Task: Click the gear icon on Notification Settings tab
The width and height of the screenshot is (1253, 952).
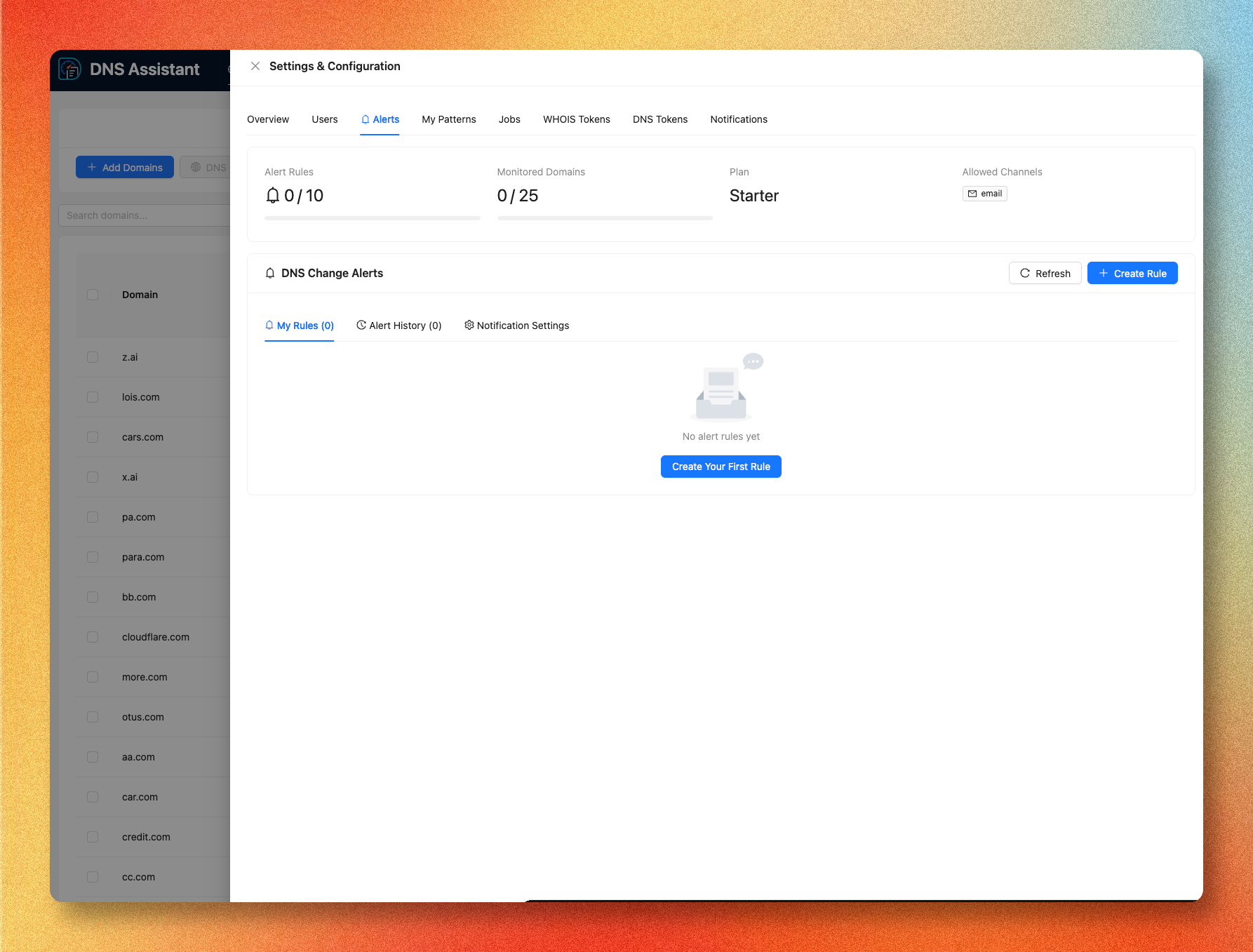Action: pyautogui.click(x=469, y=325)
